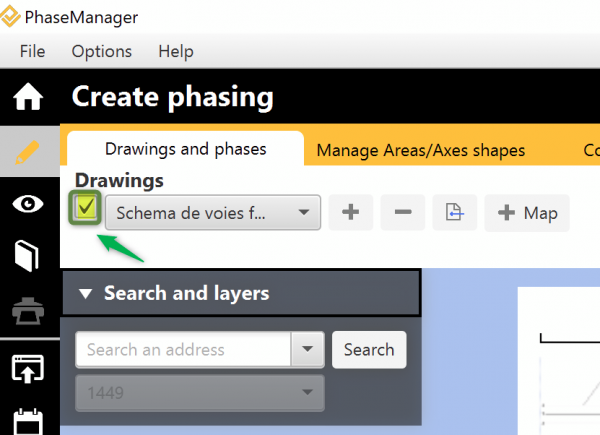Uncheck the drawing visibility checkbox
600x435 pixels.
point(87,209)
